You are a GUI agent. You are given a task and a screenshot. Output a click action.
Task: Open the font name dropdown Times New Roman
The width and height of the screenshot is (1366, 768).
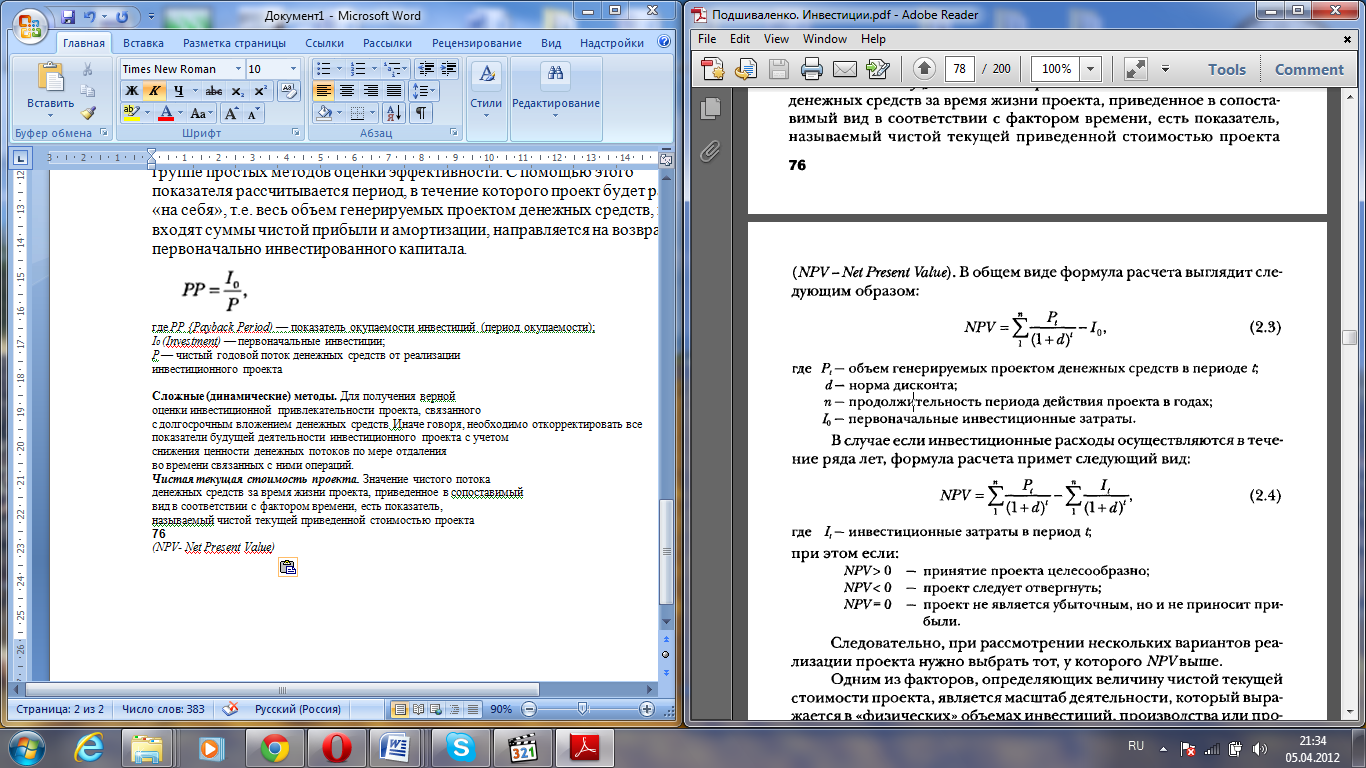click(238, 69)
